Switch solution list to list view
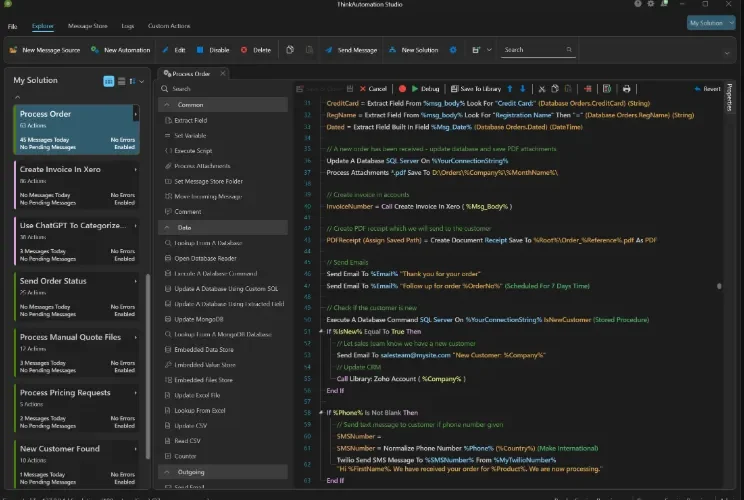 click(x=121, y=81)
